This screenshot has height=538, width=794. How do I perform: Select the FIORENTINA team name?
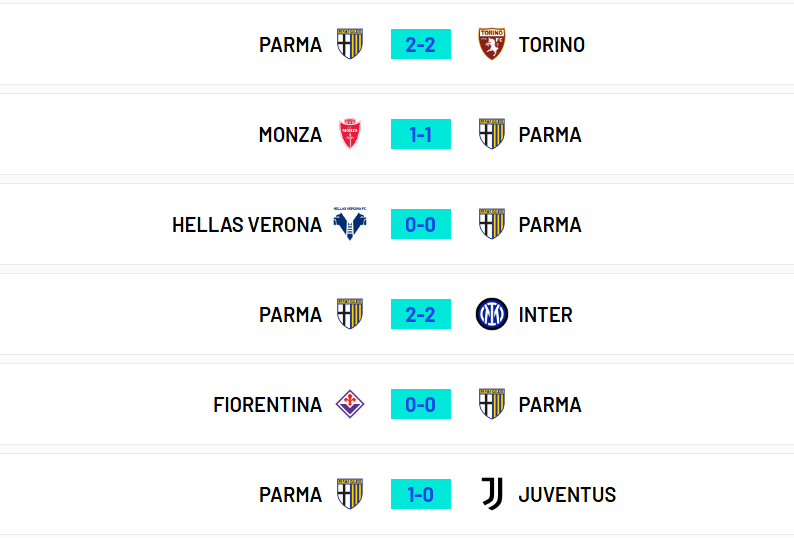(267, 405)
